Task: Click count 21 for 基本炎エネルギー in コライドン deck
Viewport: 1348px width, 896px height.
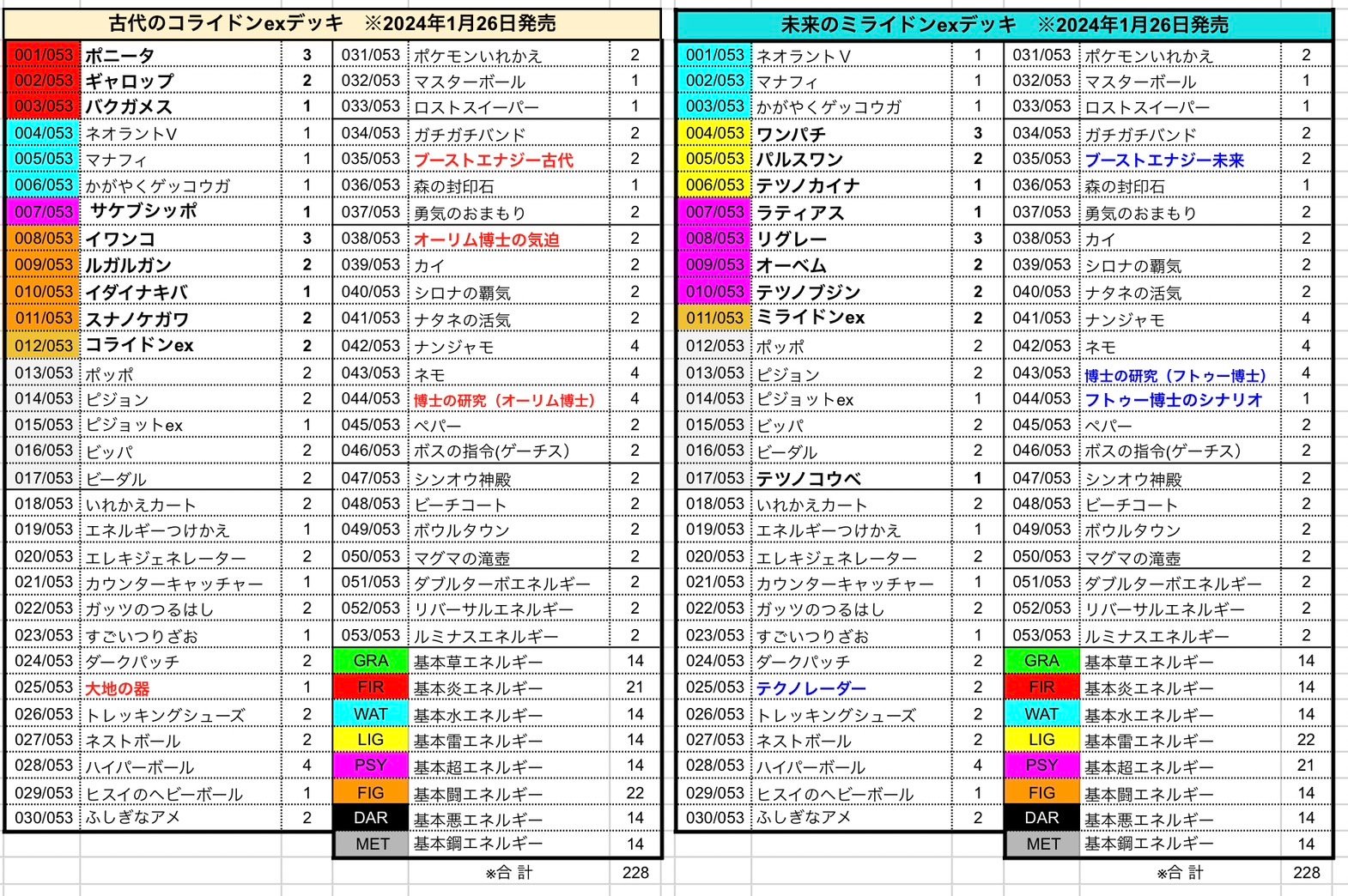Action: tap(635, 687)
